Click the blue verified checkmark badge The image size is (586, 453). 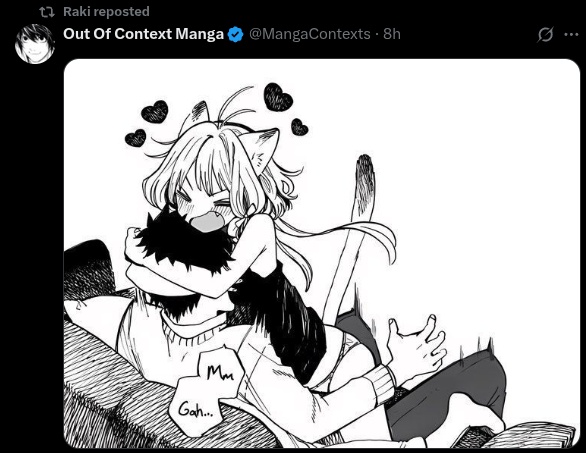point(235,34)
